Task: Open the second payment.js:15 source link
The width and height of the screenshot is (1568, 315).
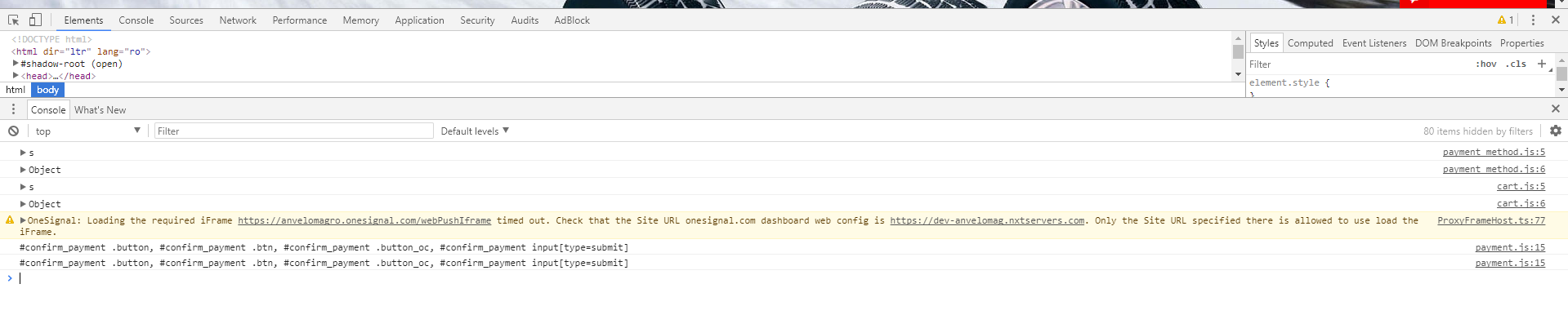Action: click(x=1510, y=263)
